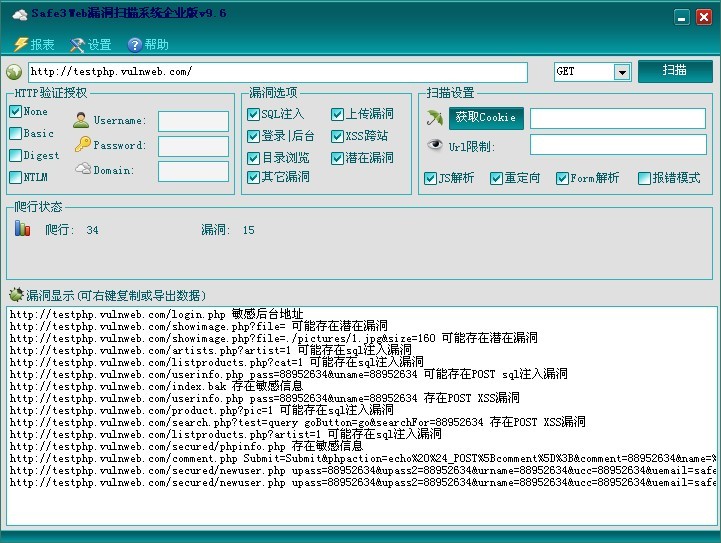Toggle the XSS跨站 checkbox
Image resolution: width=721 pixels, height=543 pixels.
tap(337, 136)
